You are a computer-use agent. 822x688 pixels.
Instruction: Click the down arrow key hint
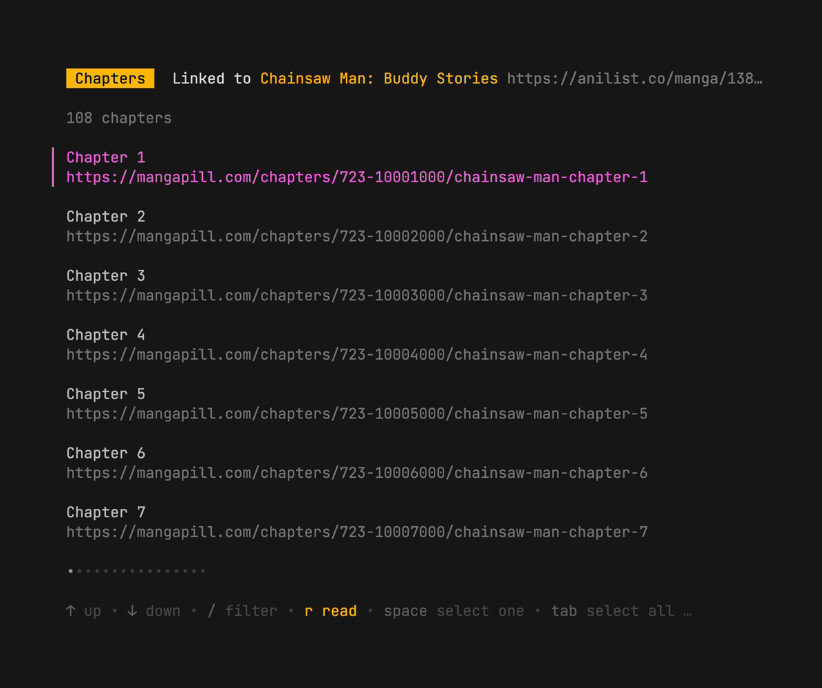pyautogui.click(x=154, y=611)
